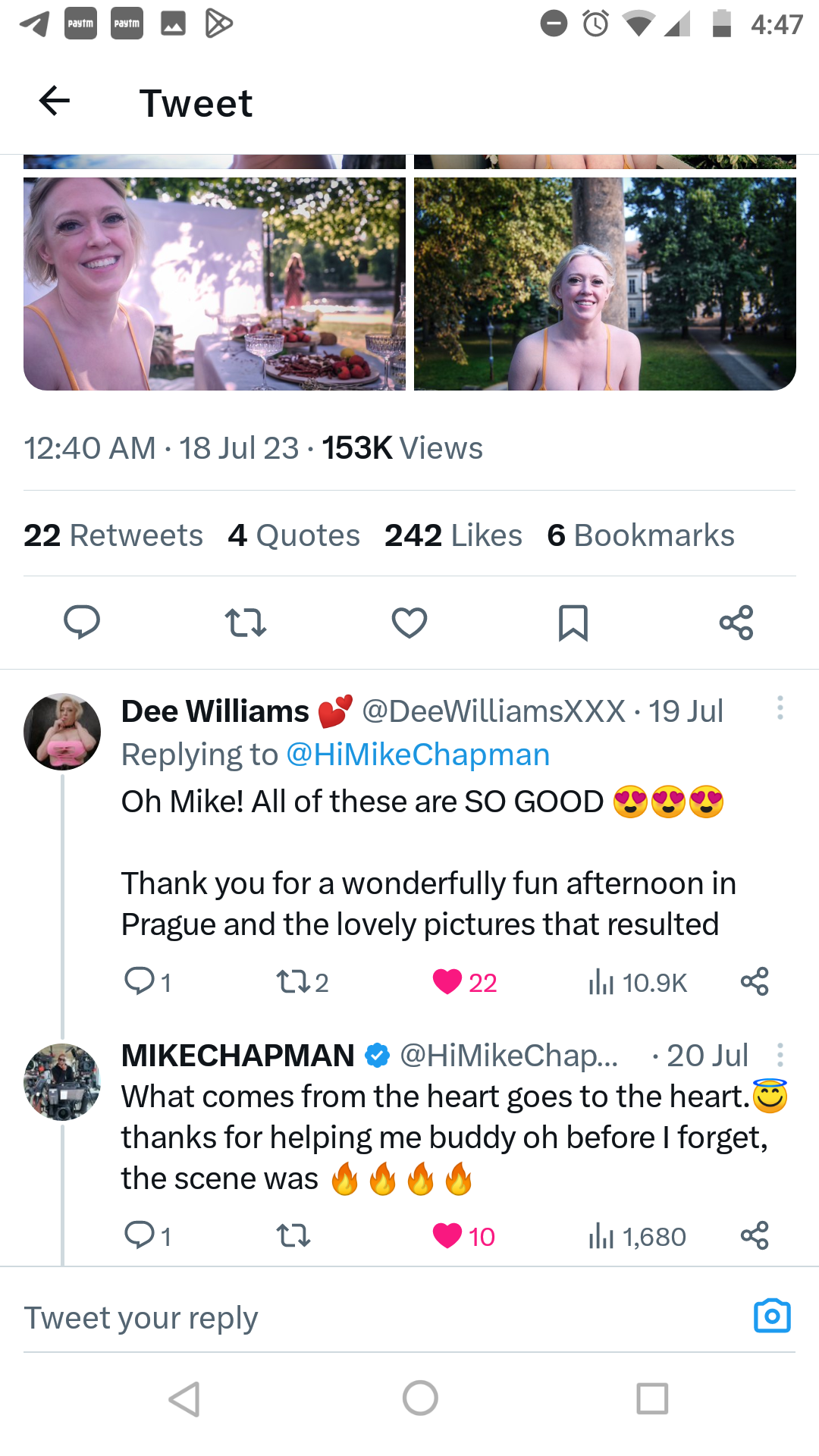Share MIKECHAPMAN's reply tweet
The height and width of the screenshot is (1456, 819).
pyautogui.click(x=755, y=1235)
